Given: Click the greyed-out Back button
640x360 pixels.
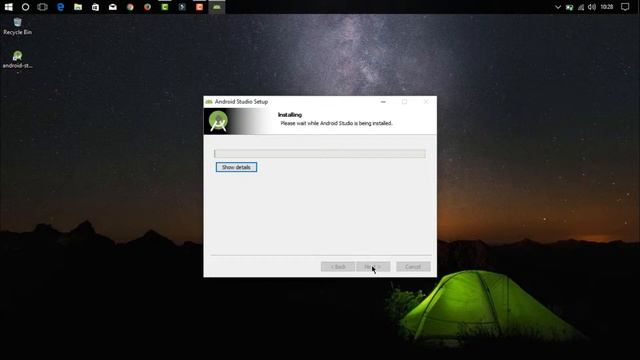Looking at the screenshot, I should point(338,267).
